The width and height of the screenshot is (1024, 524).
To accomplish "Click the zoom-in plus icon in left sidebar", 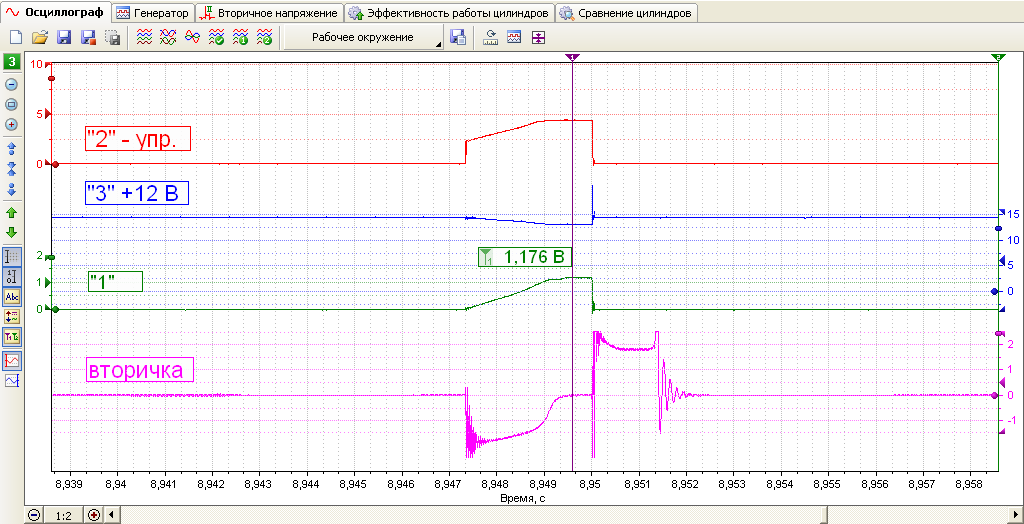I will pos(12,124).
